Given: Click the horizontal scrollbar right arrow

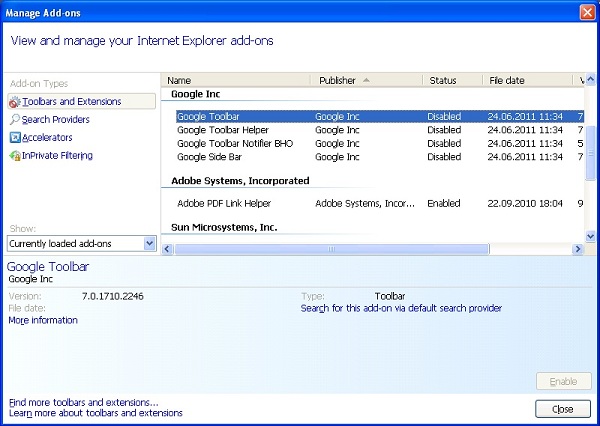Looking at the screenshot, I should (x=577, y=249).
